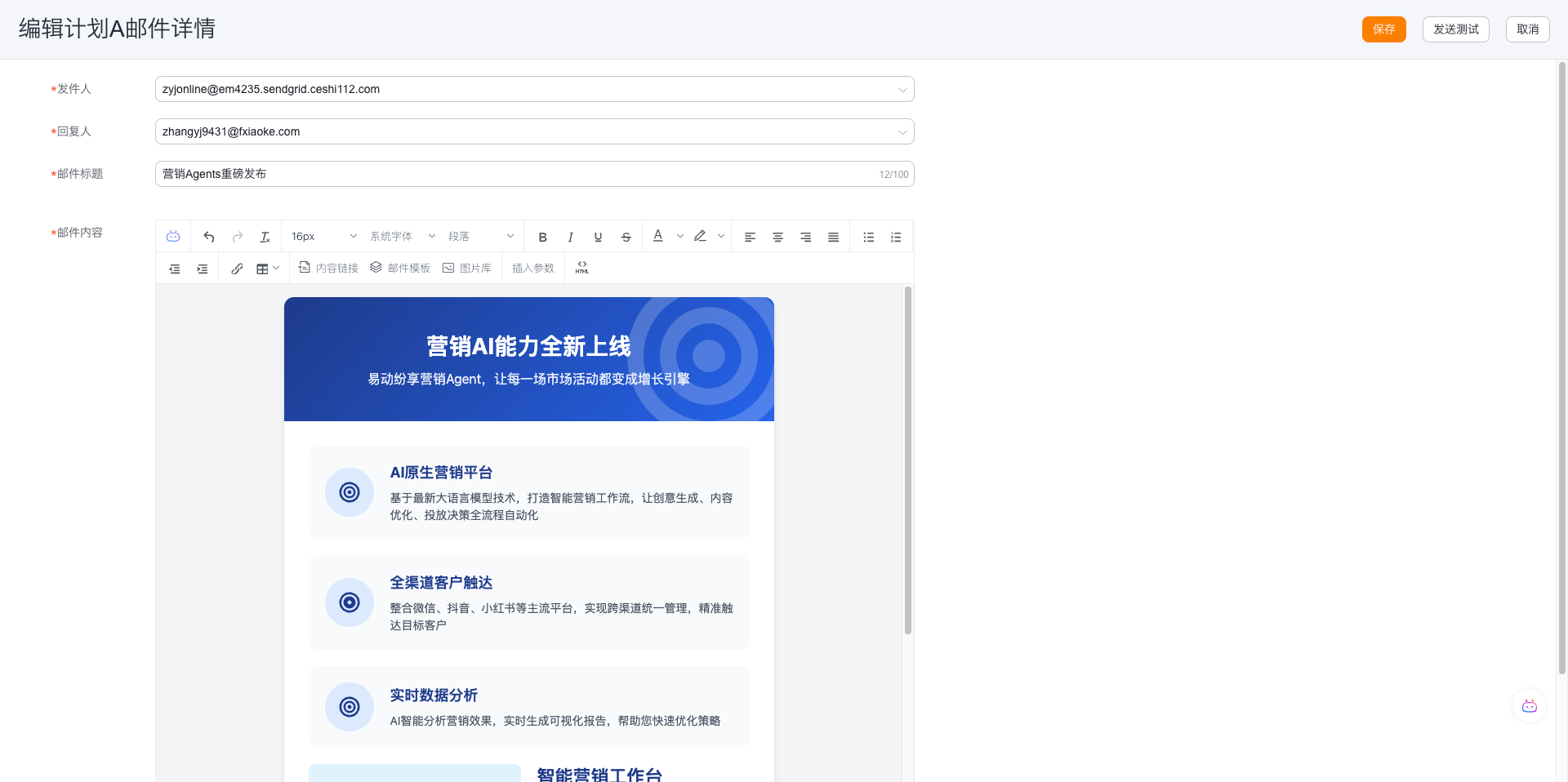Click the 营销AI能力全新上线 banner heading
This screenshot has height=782, width=1568.
(x=528, y=347)
